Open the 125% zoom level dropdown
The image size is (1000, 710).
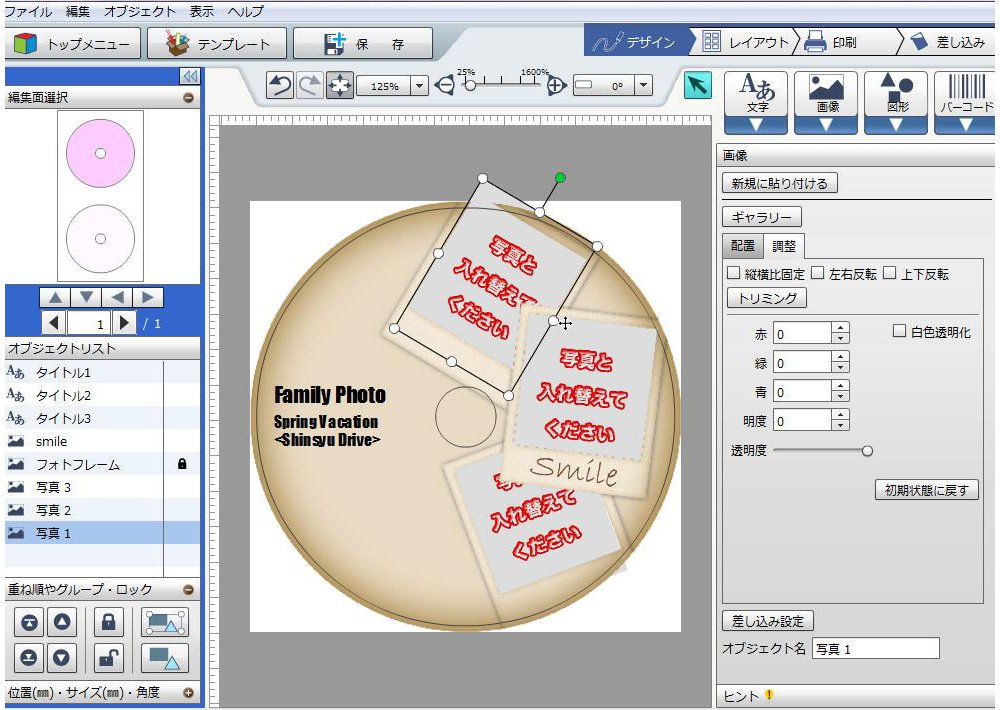(419, 87)
